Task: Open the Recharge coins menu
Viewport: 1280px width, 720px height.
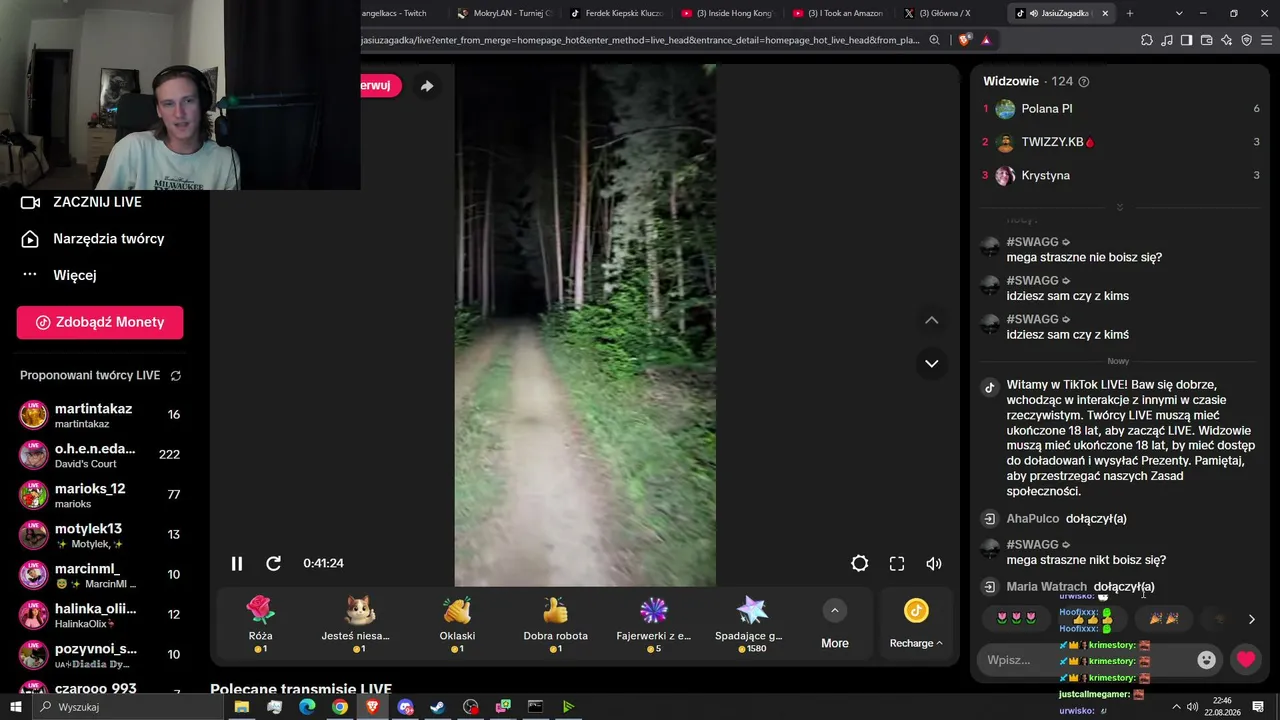Action: [x=916, y=624]
